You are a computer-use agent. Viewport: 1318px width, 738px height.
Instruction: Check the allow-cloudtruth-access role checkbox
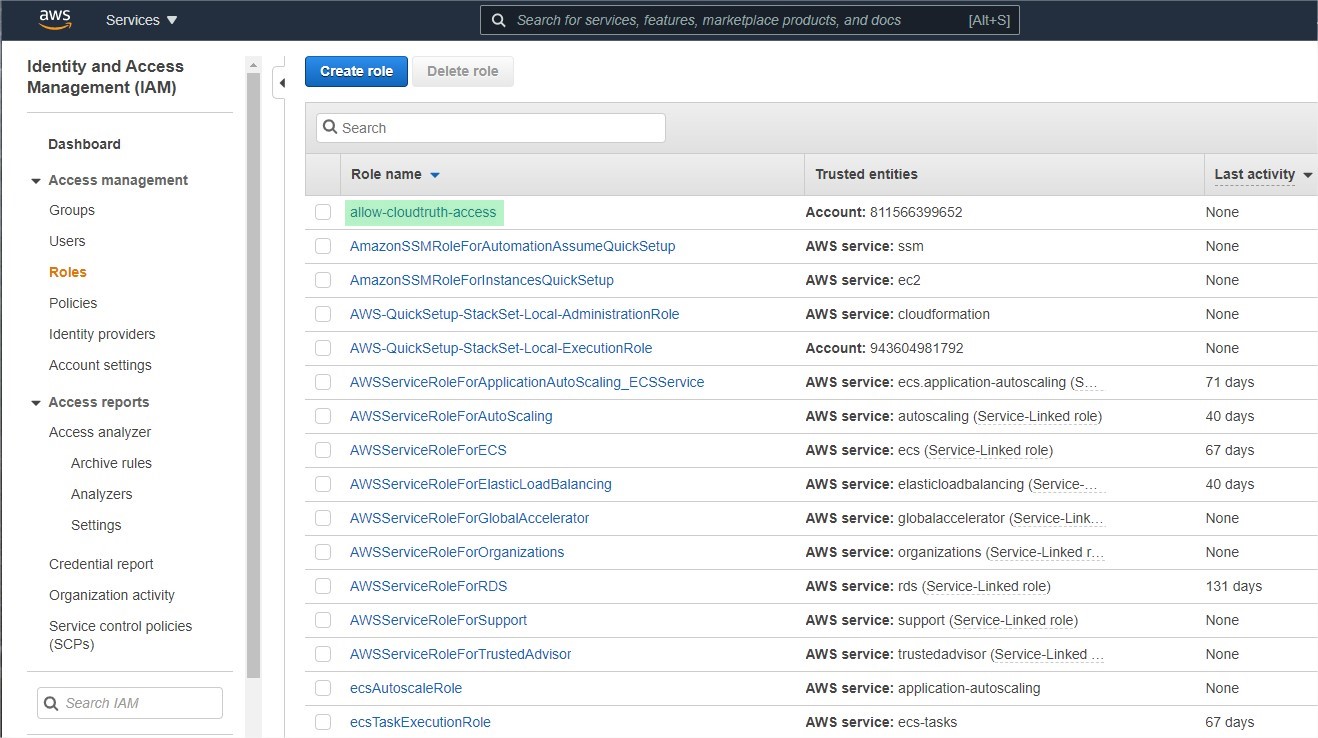pyautogui.click(x=323, y=212)
